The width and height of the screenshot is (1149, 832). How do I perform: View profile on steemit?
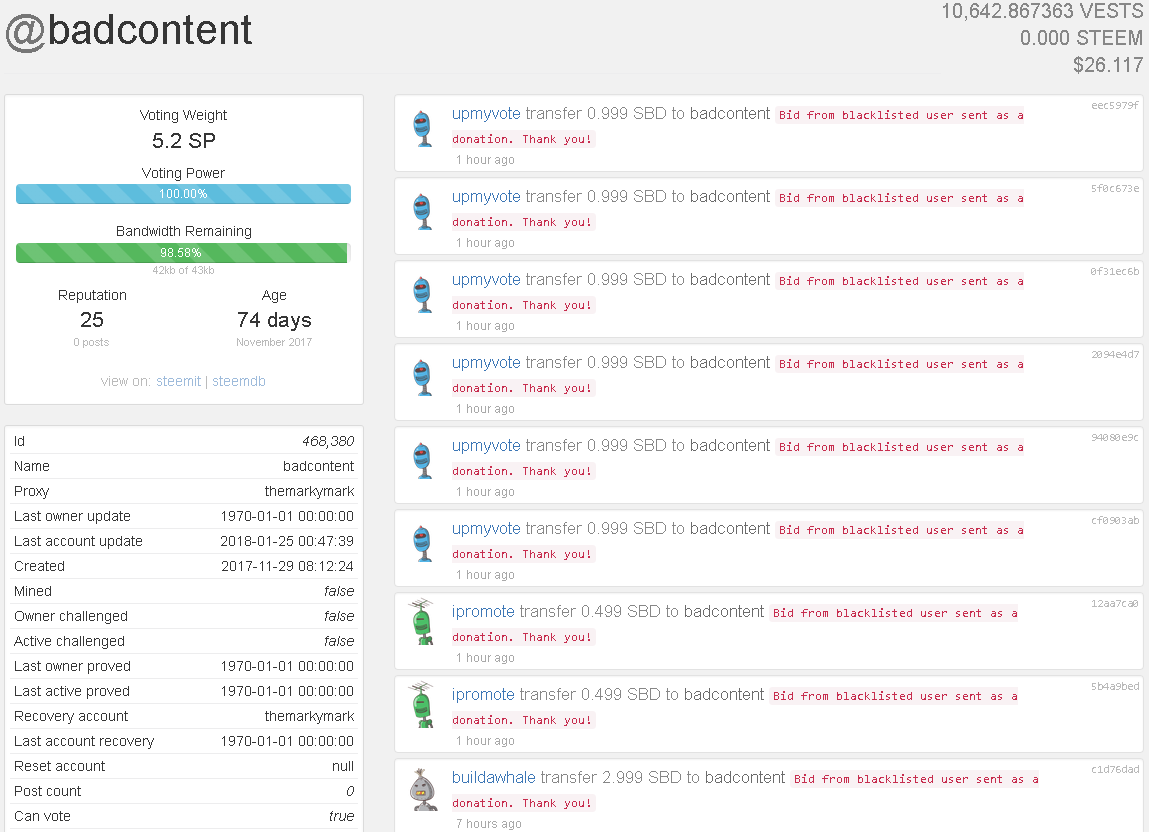[178, 381]
